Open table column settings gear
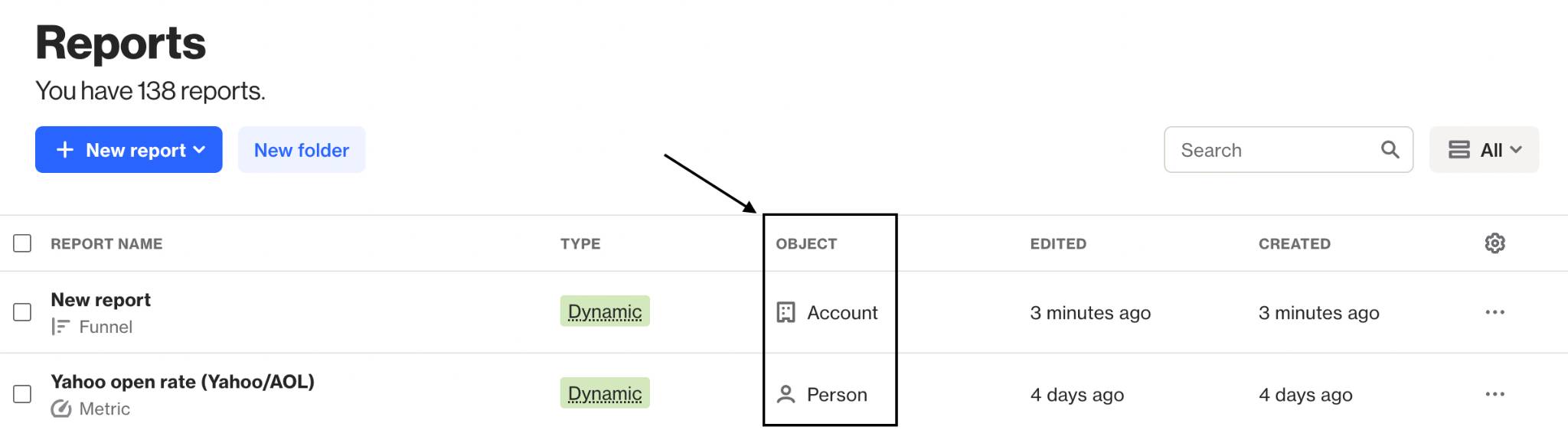1568x430 pixels. (x=1494, y=243)
